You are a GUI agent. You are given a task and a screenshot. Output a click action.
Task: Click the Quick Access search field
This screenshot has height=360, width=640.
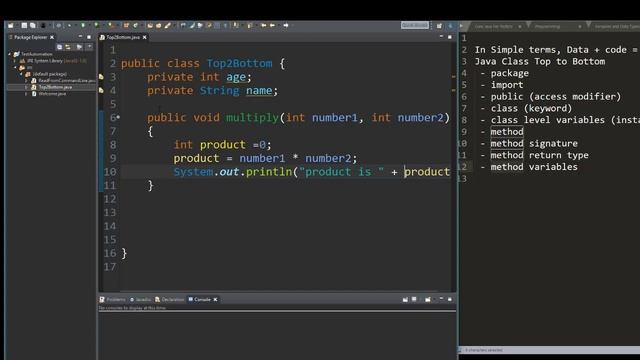[415, 25]
